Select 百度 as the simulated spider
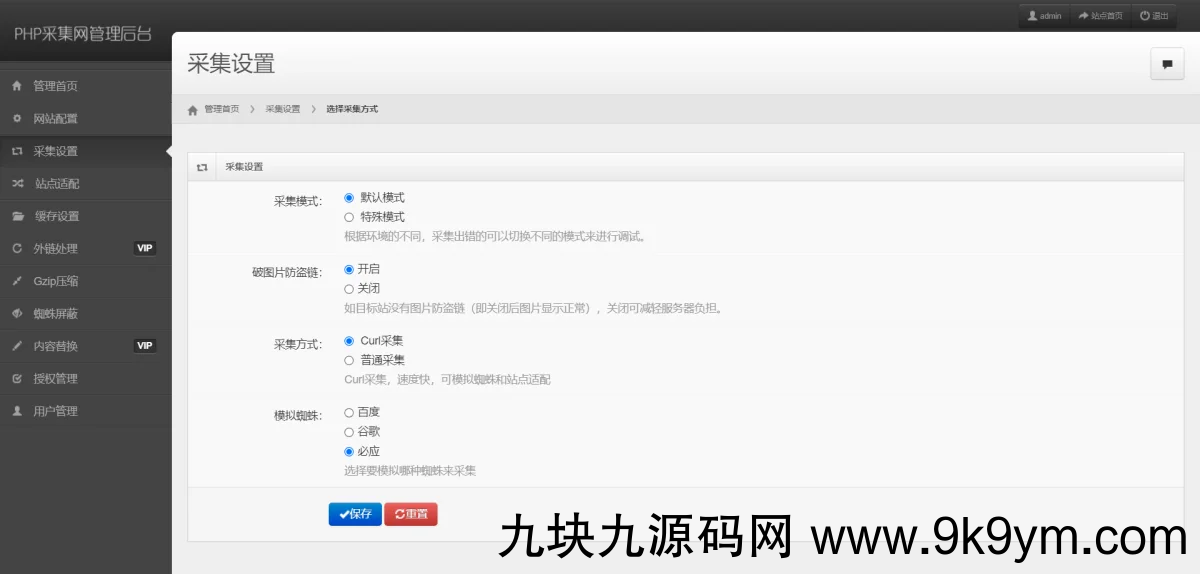 (x=349, y=412)
